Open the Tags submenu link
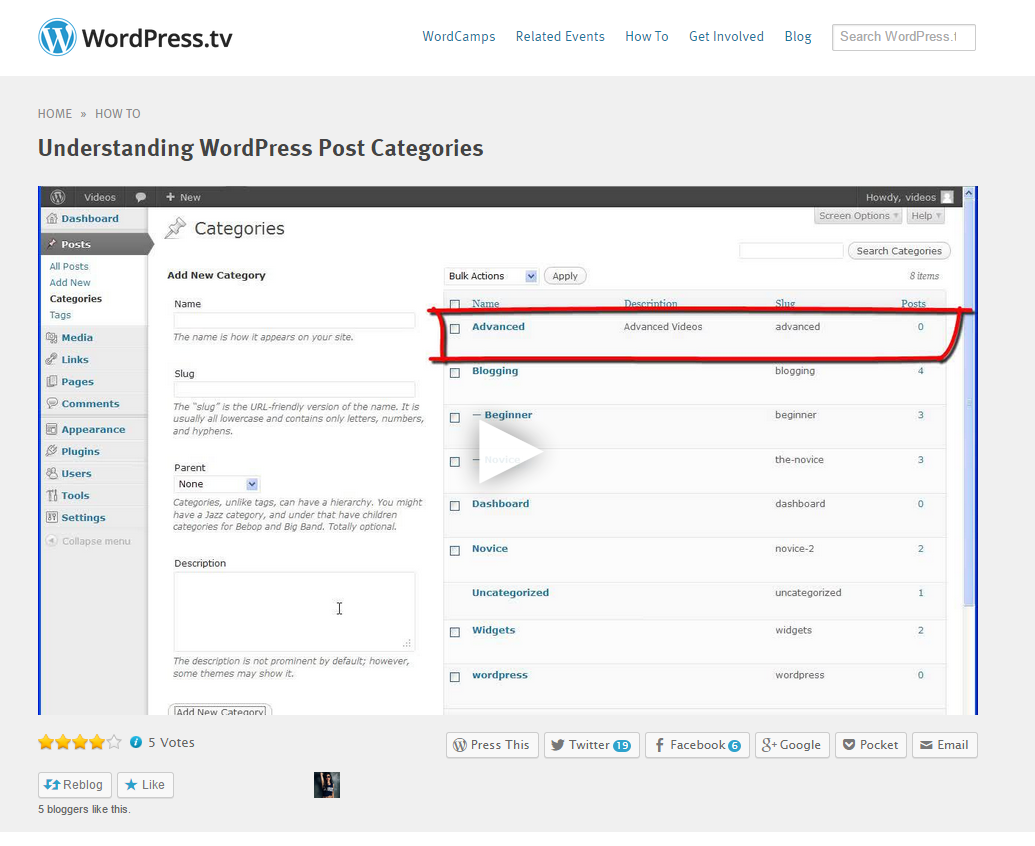The height and width of the screenshot is (846, 1035). (60, 315)
